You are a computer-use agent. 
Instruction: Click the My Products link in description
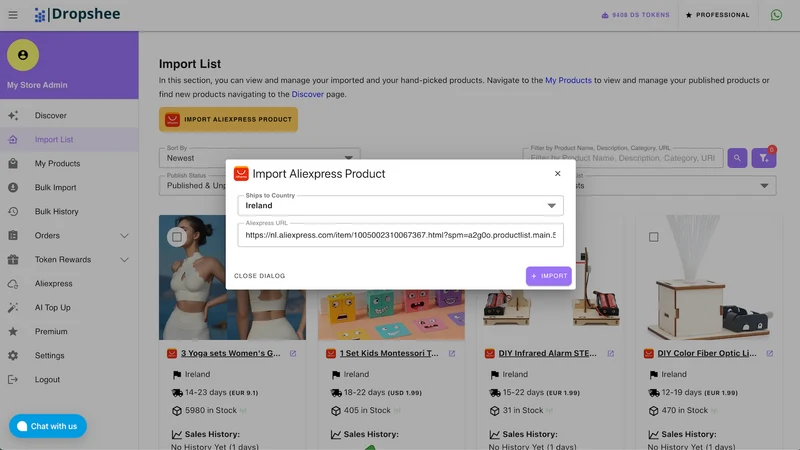pos(568,80)
